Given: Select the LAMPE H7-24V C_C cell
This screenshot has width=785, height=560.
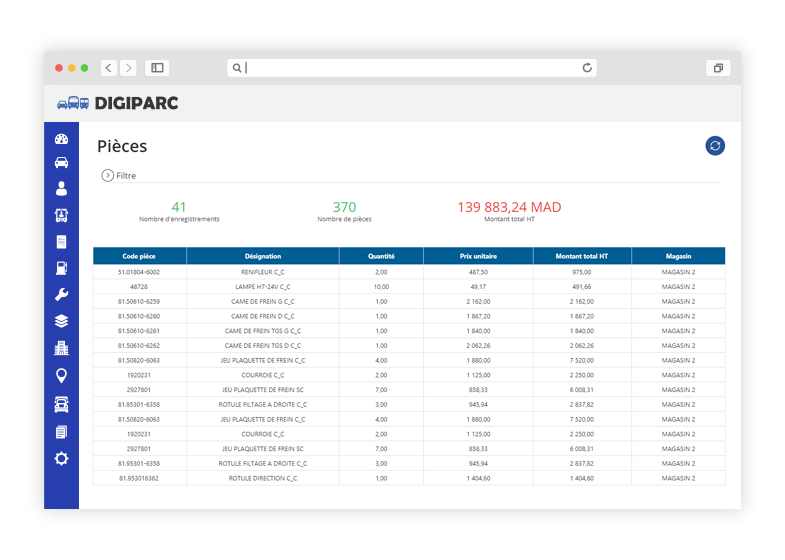Looking at the screenshot, I should (263, 287).
